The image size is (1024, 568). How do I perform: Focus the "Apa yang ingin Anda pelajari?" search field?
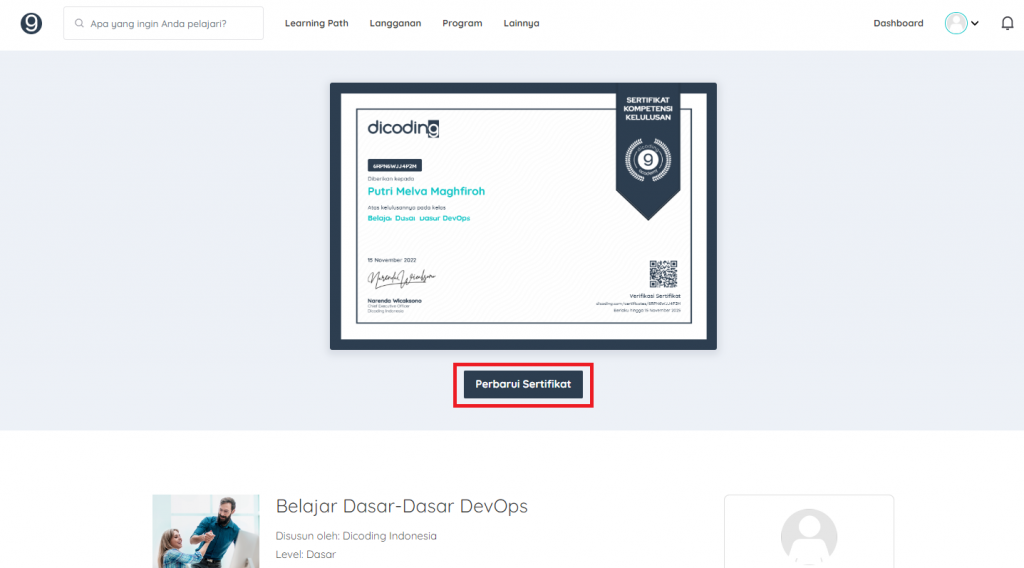[x=170, y=23]
